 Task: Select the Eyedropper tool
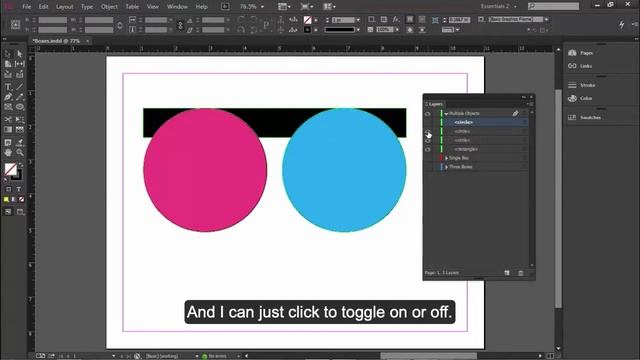(x=20, y=142)
